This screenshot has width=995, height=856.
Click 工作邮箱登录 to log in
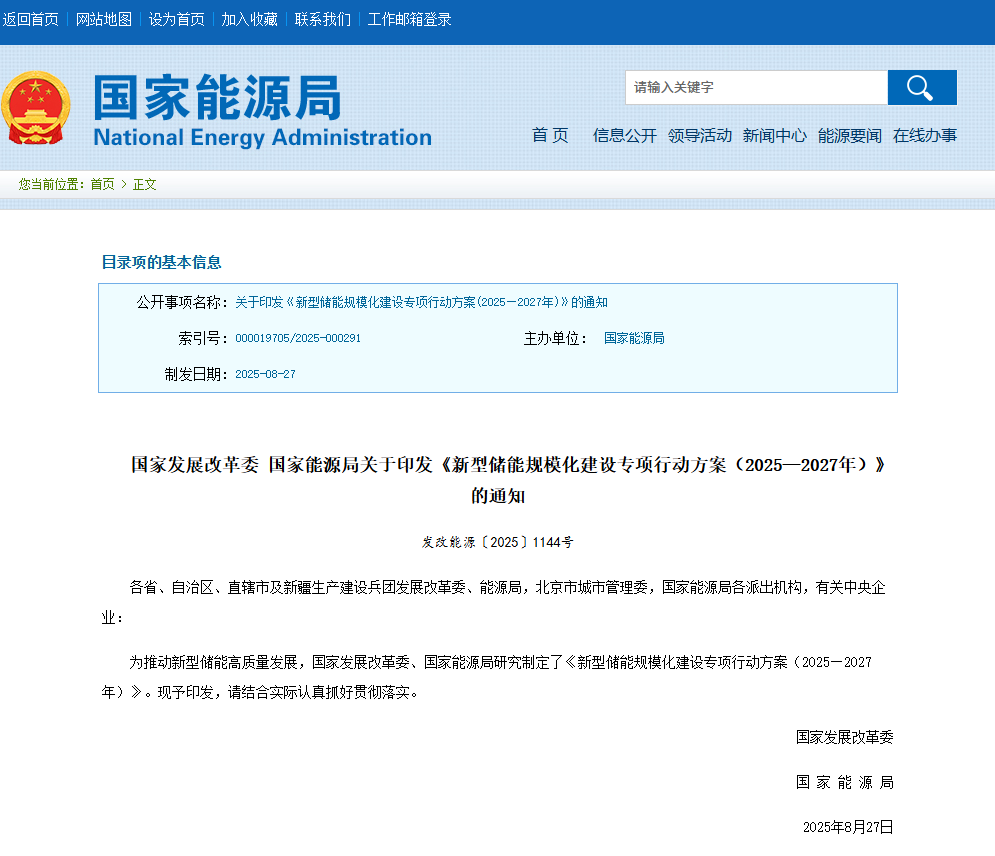pyautogui.click(x=410, y=18)
